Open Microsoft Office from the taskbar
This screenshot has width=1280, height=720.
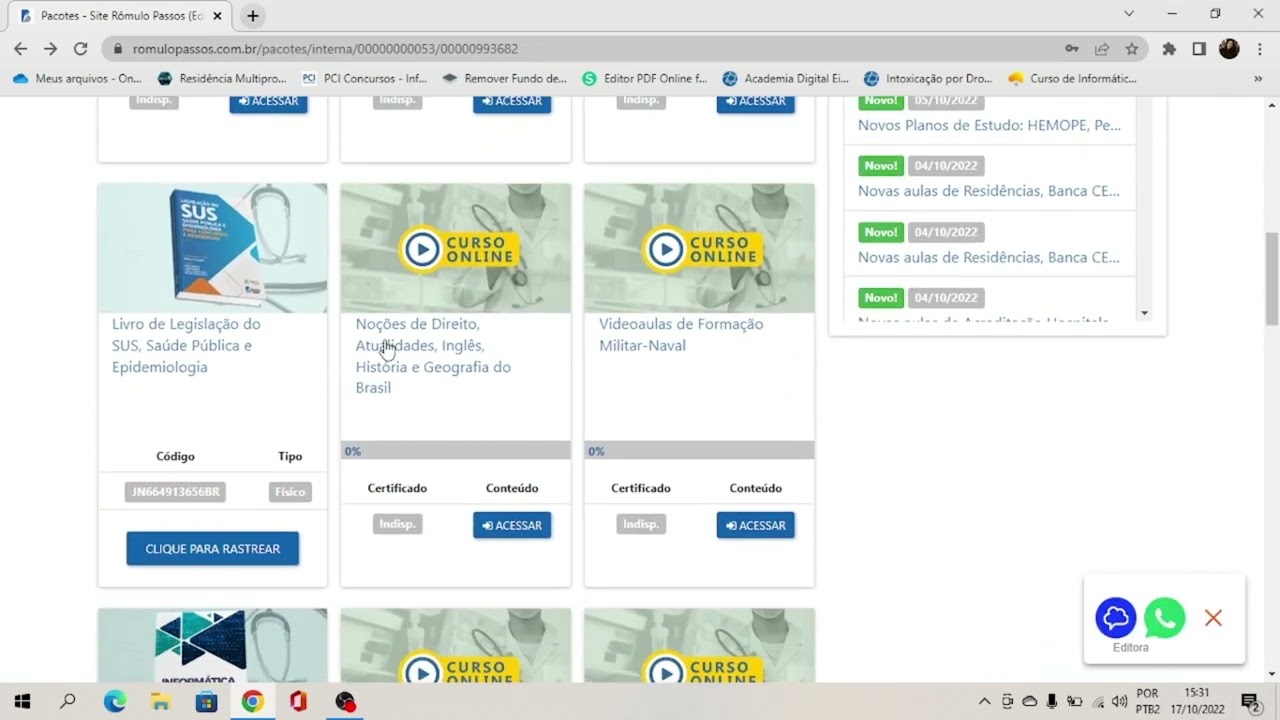coord(298,701)
